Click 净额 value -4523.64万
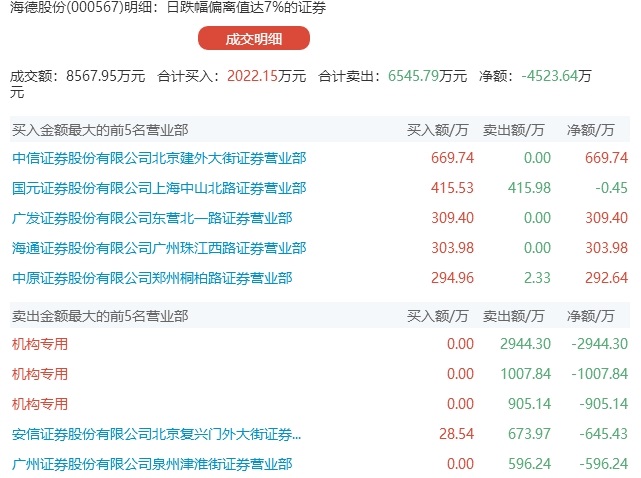This screenshot has height=478, width=641. pos(556,76)
